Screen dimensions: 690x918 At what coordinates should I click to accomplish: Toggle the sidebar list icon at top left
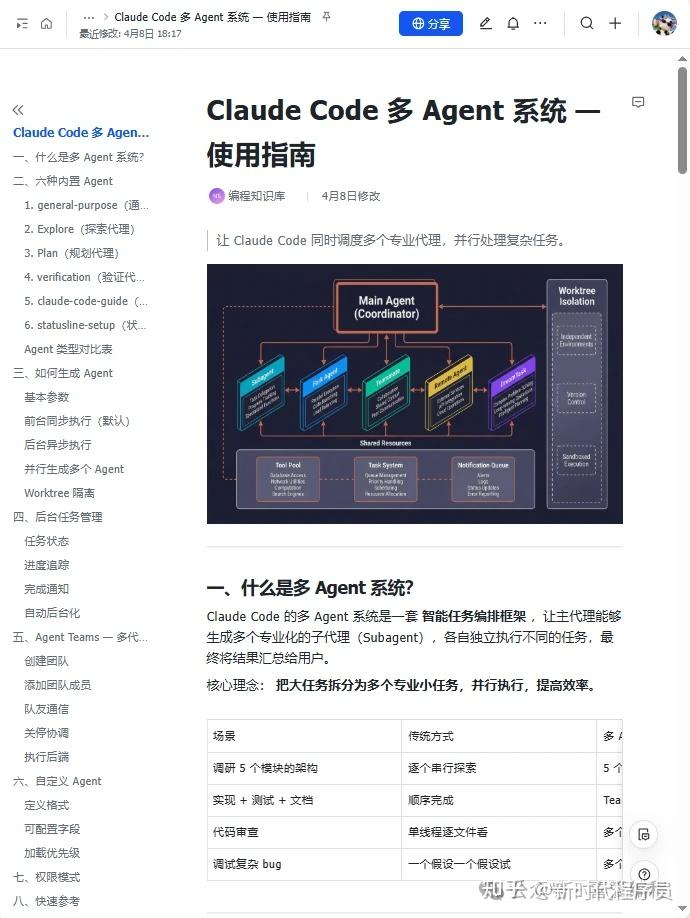pos(22,23)
